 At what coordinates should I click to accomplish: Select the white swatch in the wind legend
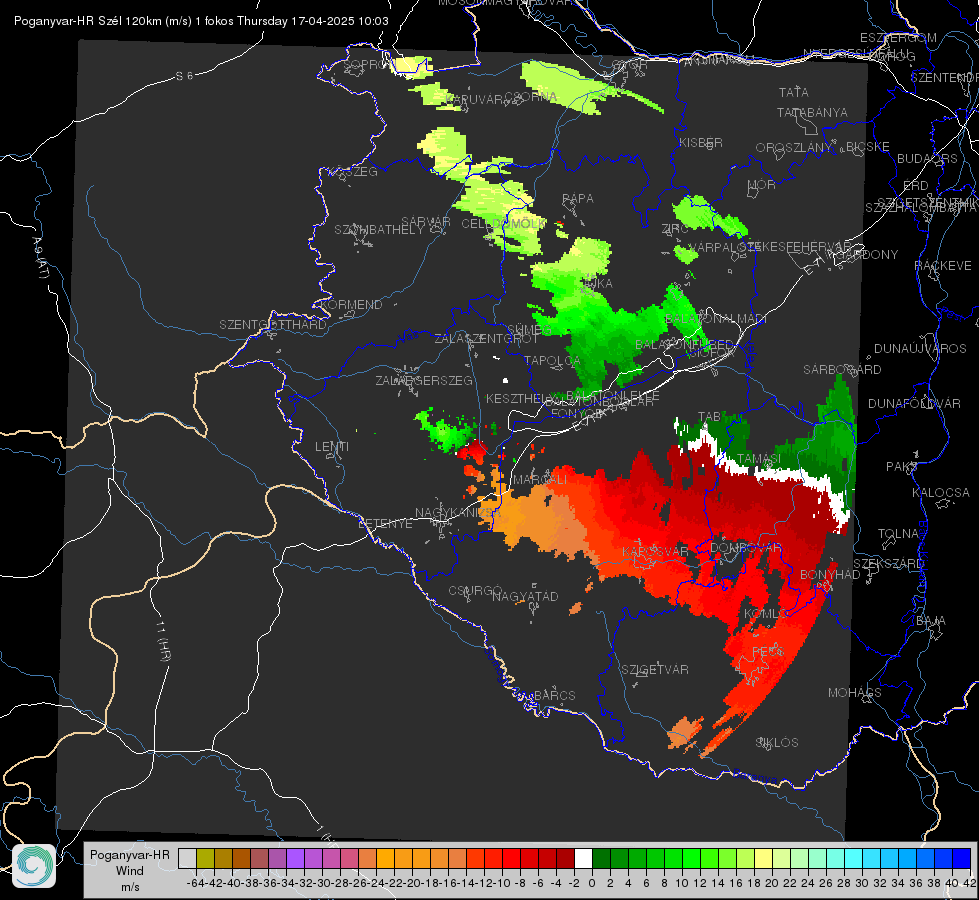click(583, 858)
